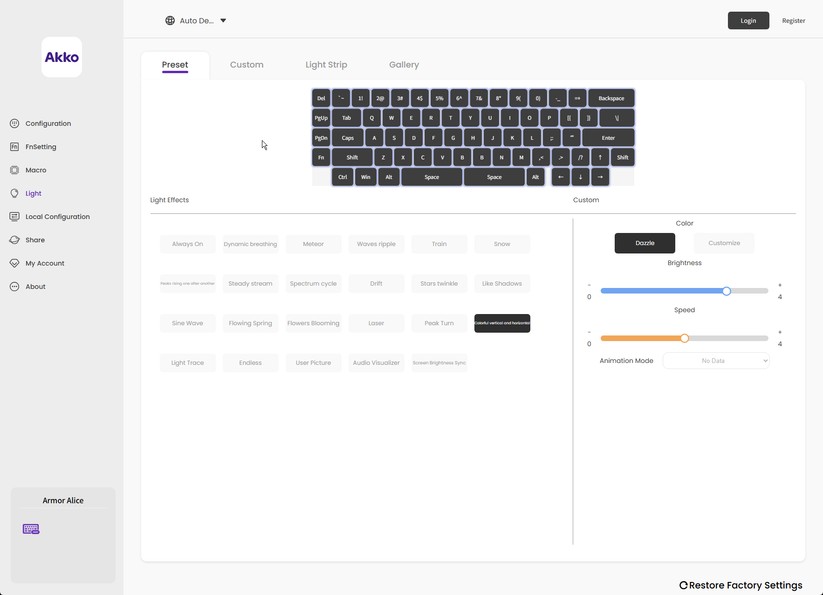Pick the Flowers Blooming effect
Screen dimensions: 823x595
tap(313, 323)
